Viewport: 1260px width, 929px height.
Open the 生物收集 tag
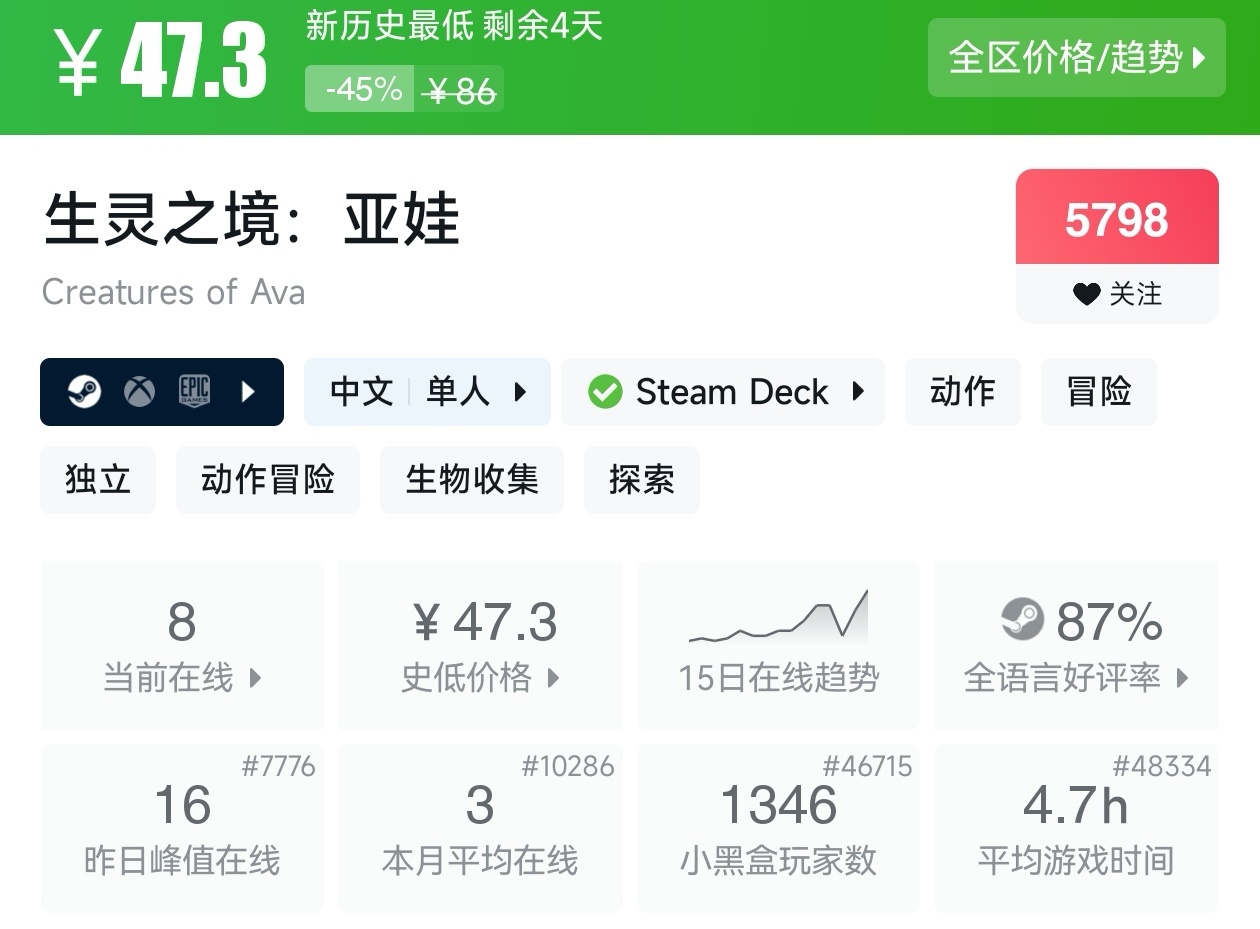pyautogui.click(x=471, y=480)
